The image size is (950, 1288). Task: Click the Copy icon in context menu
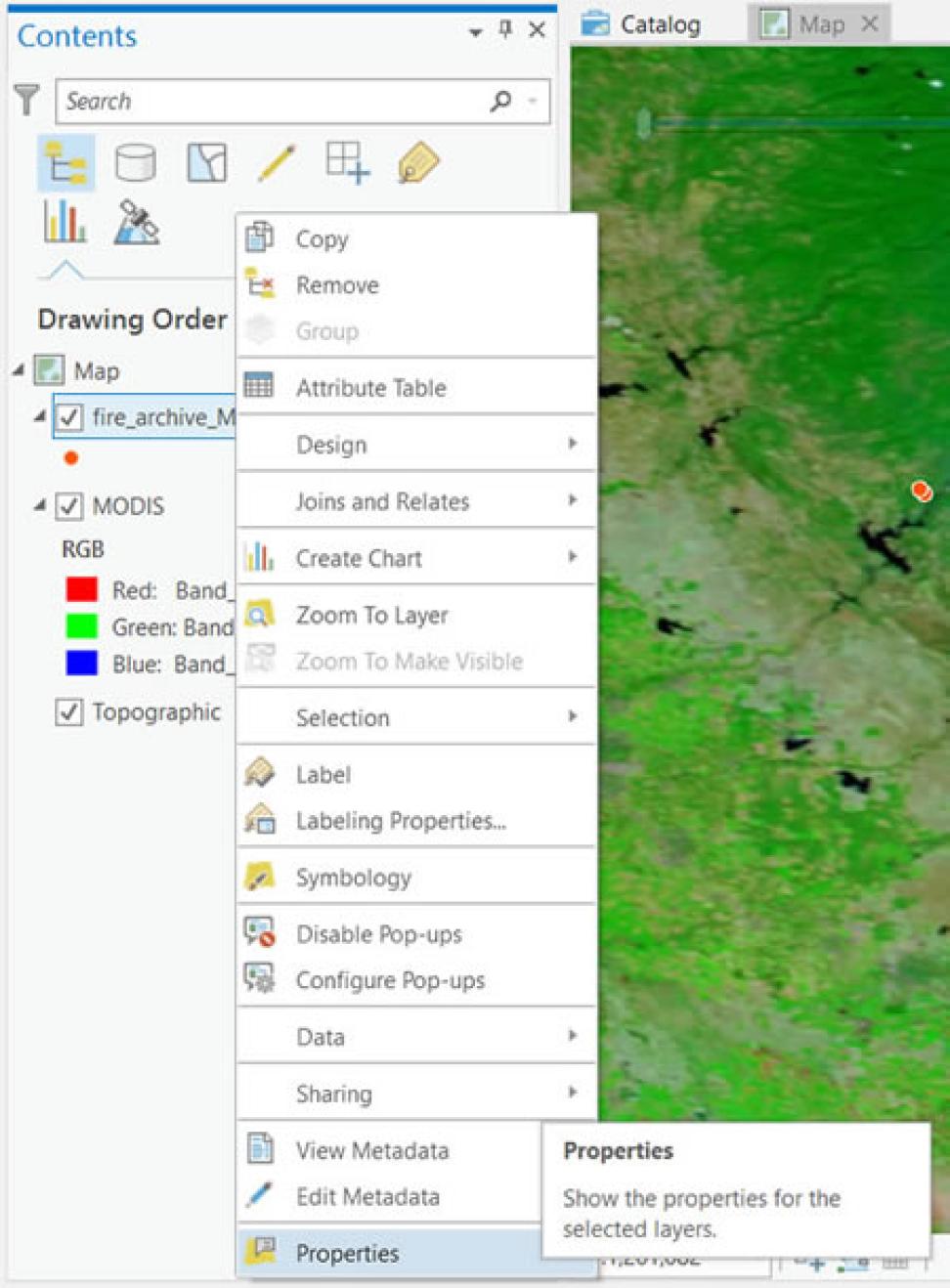(x=259, y=237)
